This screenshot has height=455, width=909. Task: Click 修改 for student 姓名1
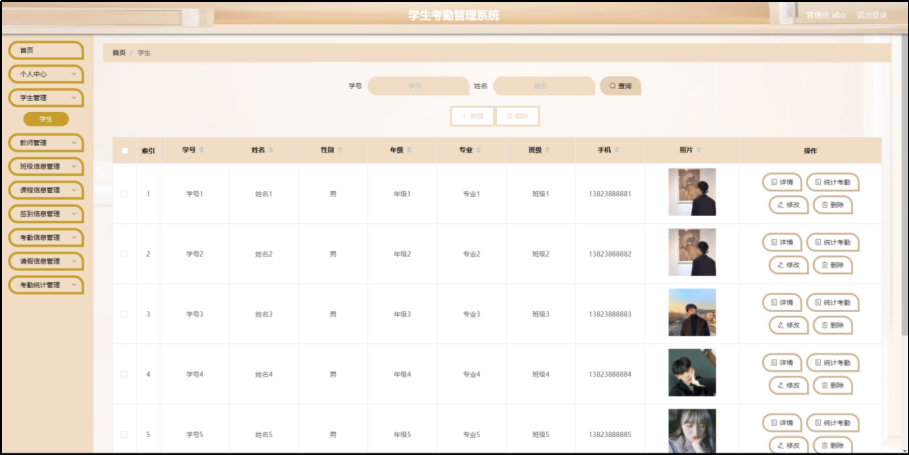pos(788,205)
